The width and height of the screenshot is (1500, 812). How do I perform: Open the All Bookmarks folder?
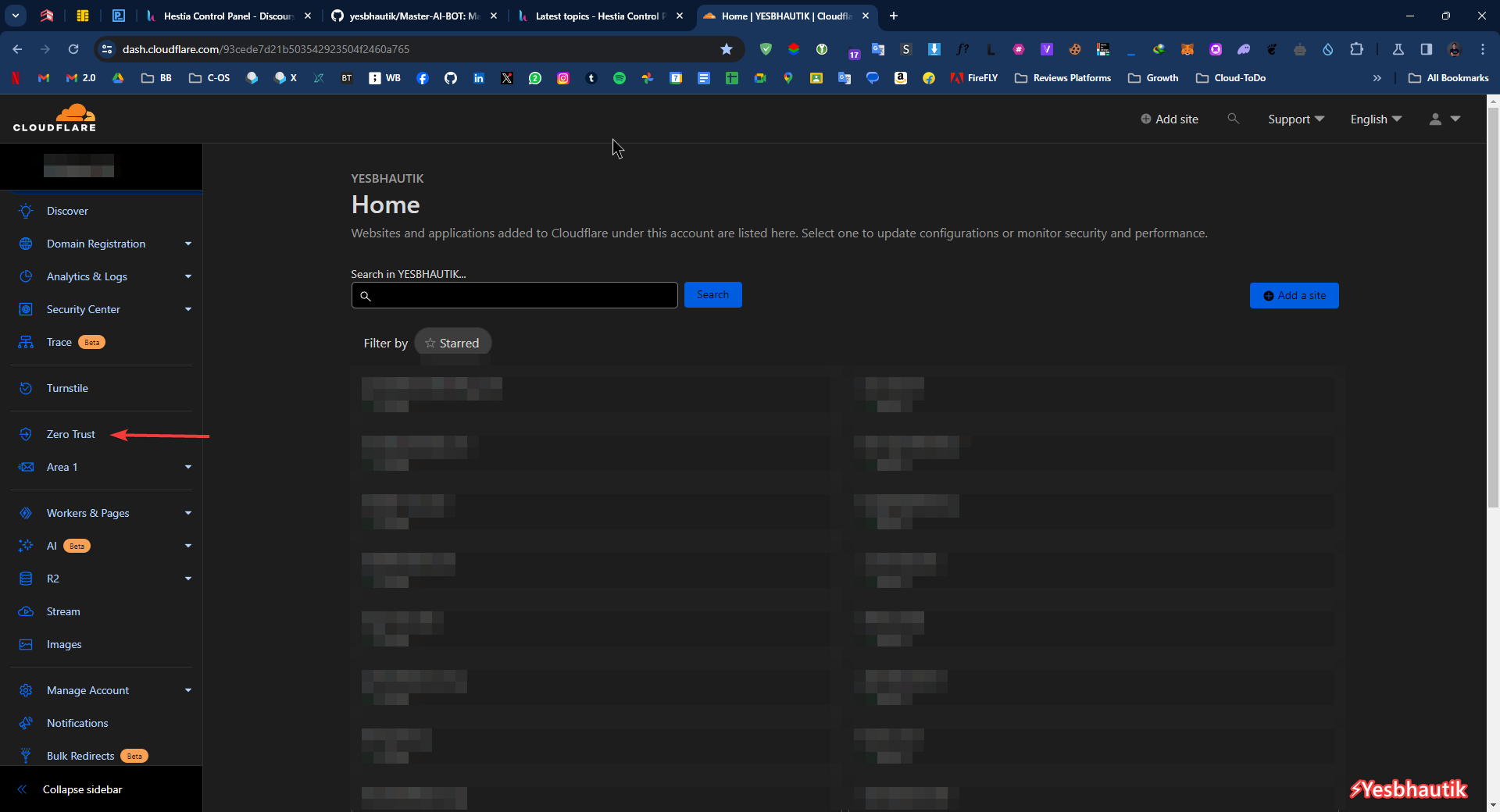point(1448,78)
